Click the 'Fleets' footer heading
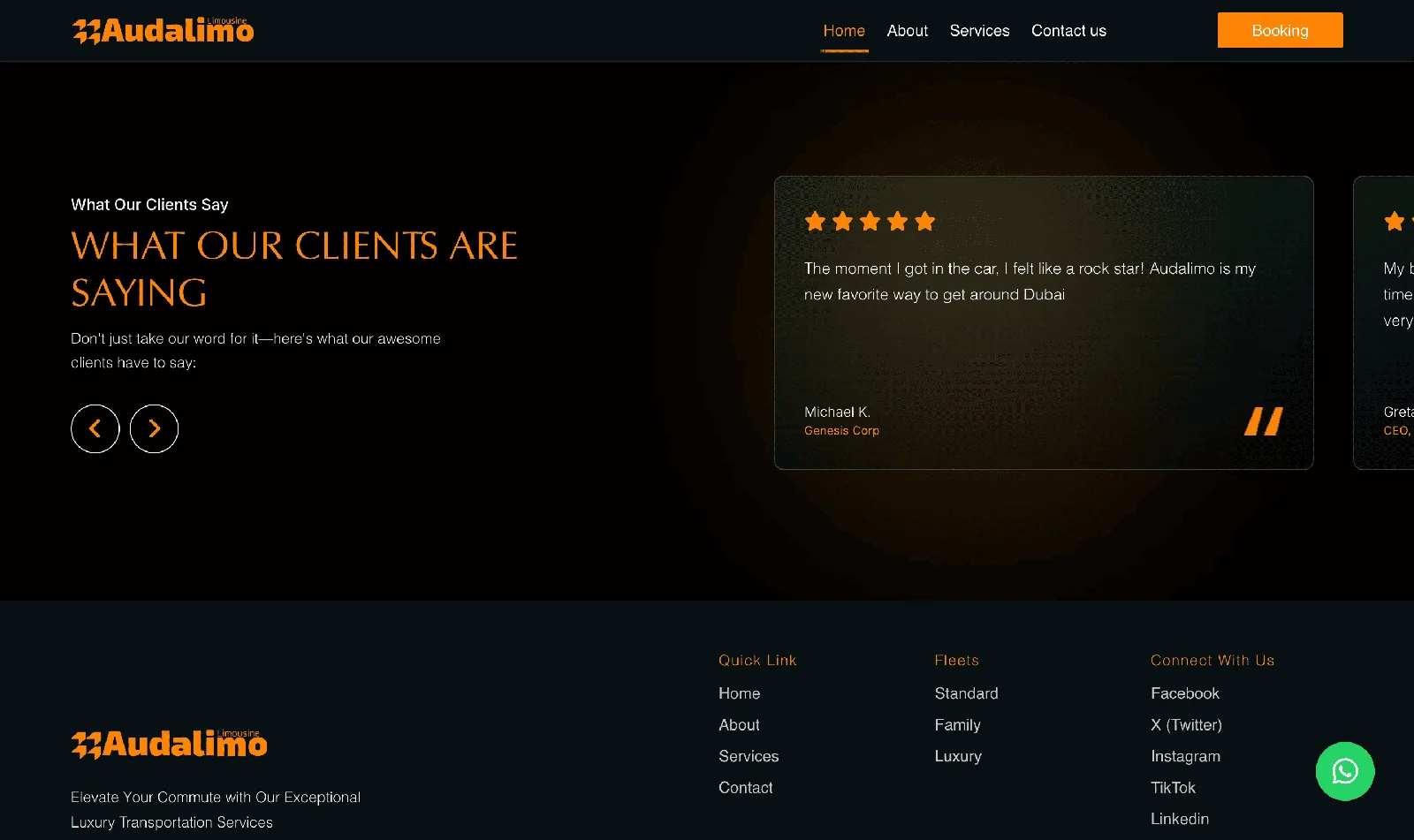The height and width of the screenshot is (840, 1414). click(x=956, y=661)
